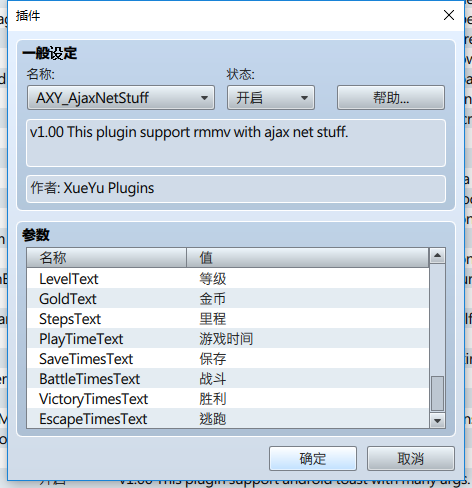Click scrollbar down arrow in parameter list

coord(437,421)
